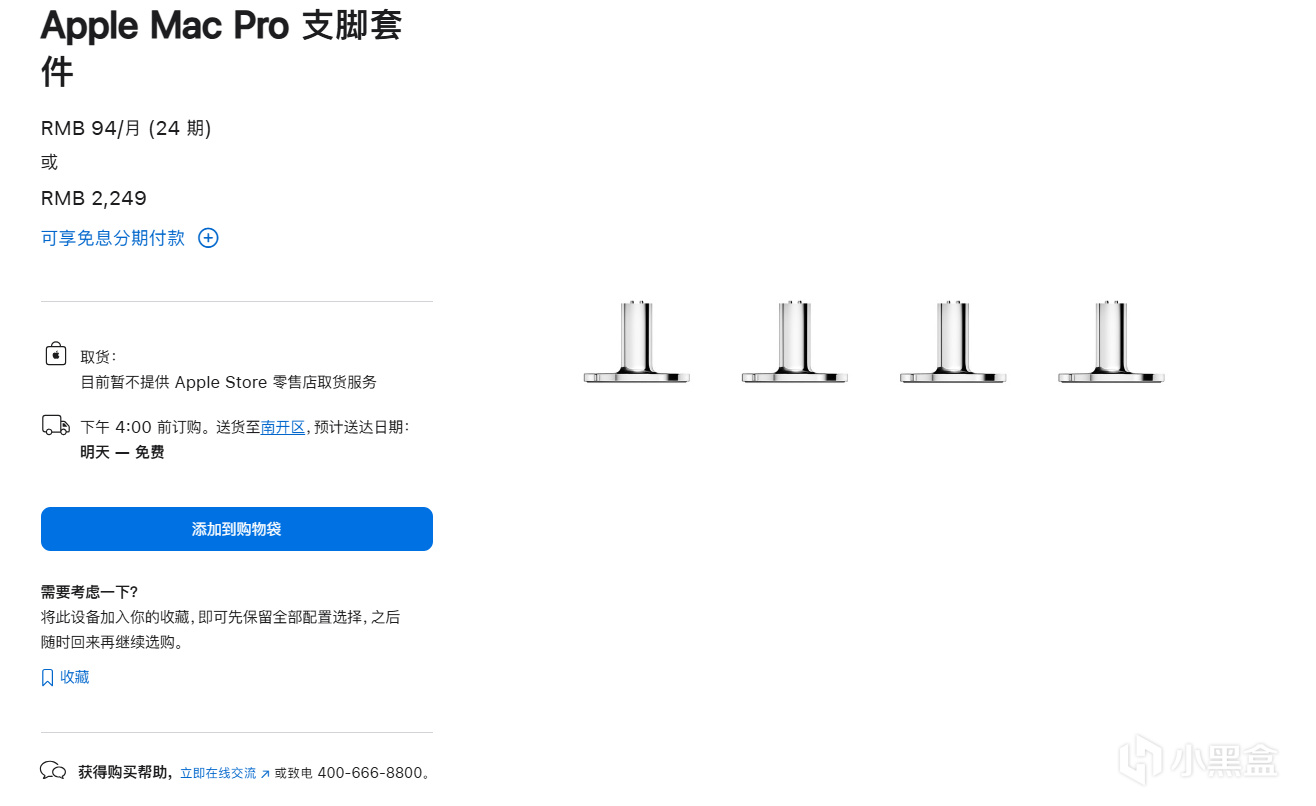Select the third Mac Pro foot image
Image resolution: width=1316 pixels, height=806 pixels.
[x=953, y=342]
